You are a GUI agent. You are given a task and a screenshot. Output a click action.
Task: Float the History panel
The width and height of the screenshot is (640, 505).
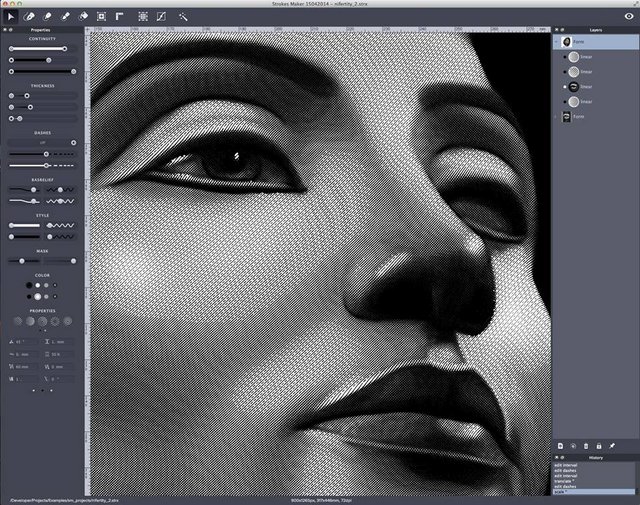[x=562, y=458]
